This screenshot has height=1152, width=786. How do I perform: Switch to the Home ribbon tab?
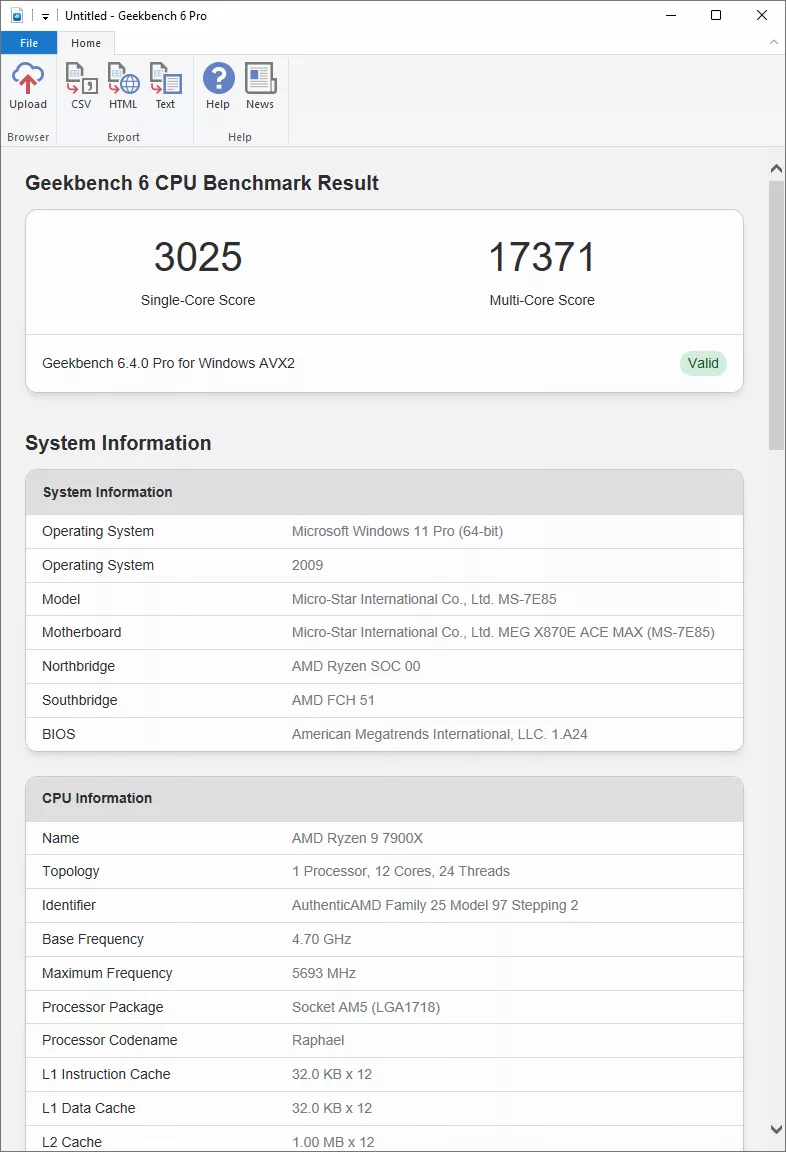click(86, 43)
